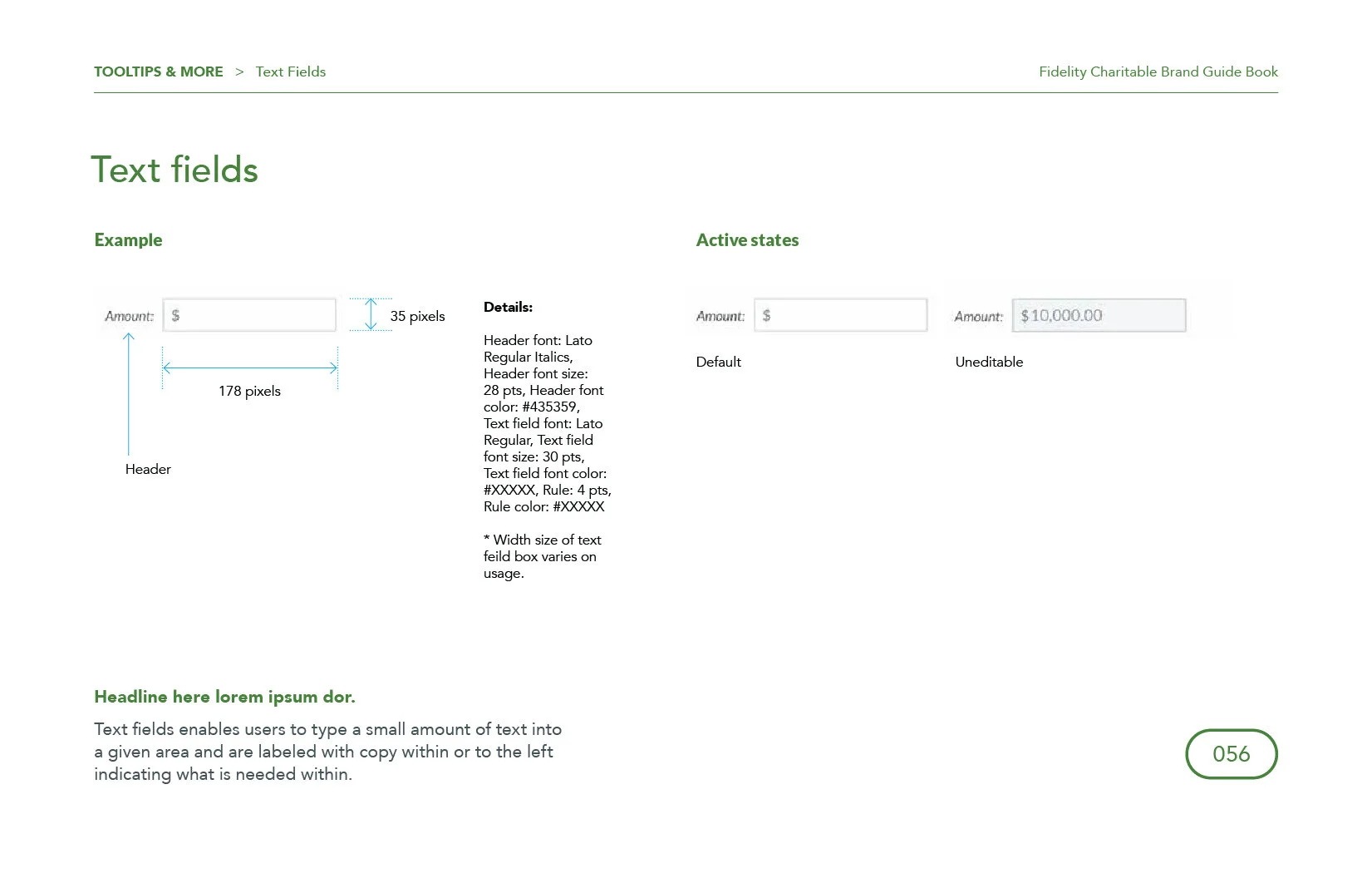This screenshot has width=1372, height=873.
Task: Click the Amount: label in the Example section
Action: pyautogui.click(x=129, y=316)
